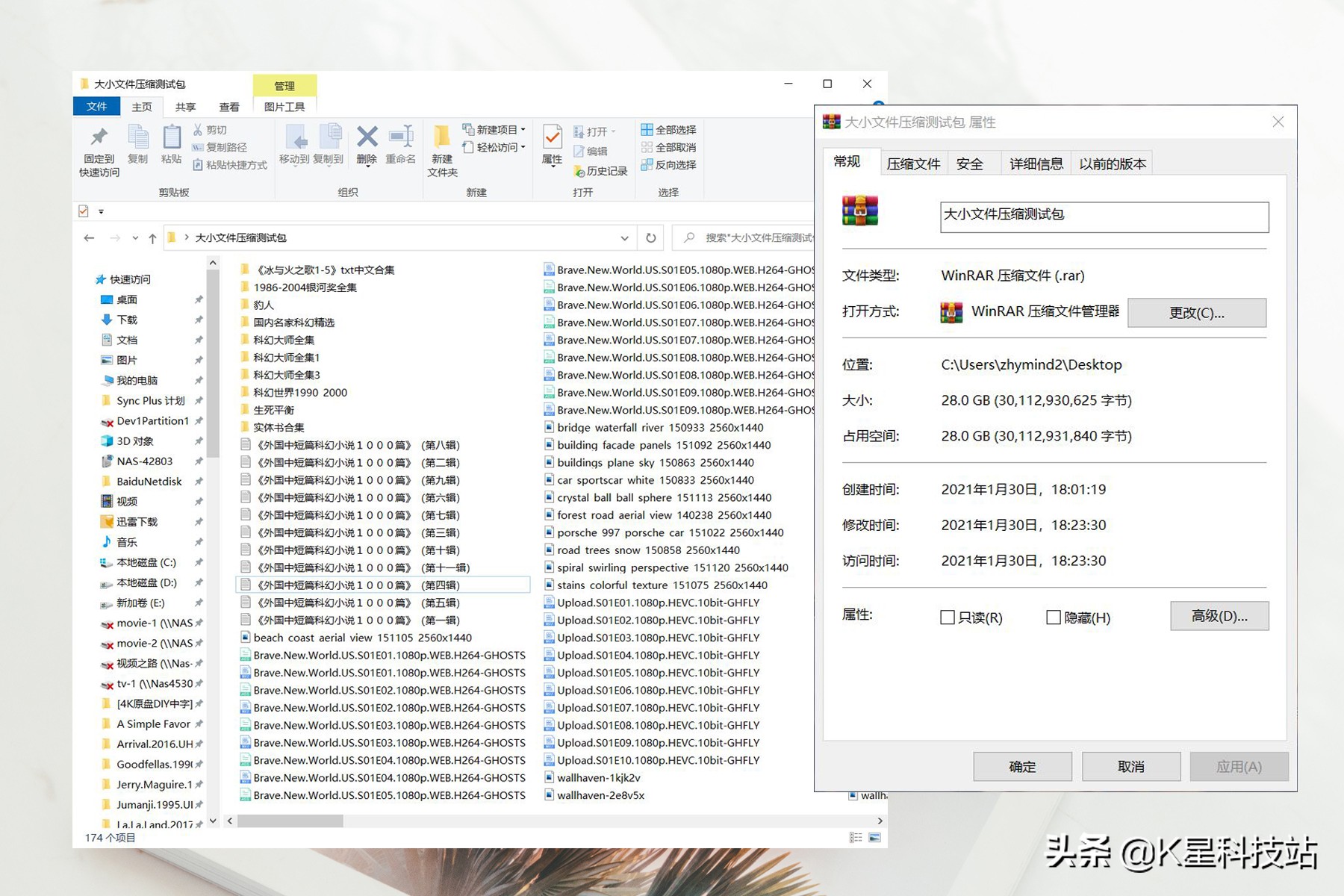Open the address bar history dropdown
The image size is (1344, 896).
click(x=625, y=237)
